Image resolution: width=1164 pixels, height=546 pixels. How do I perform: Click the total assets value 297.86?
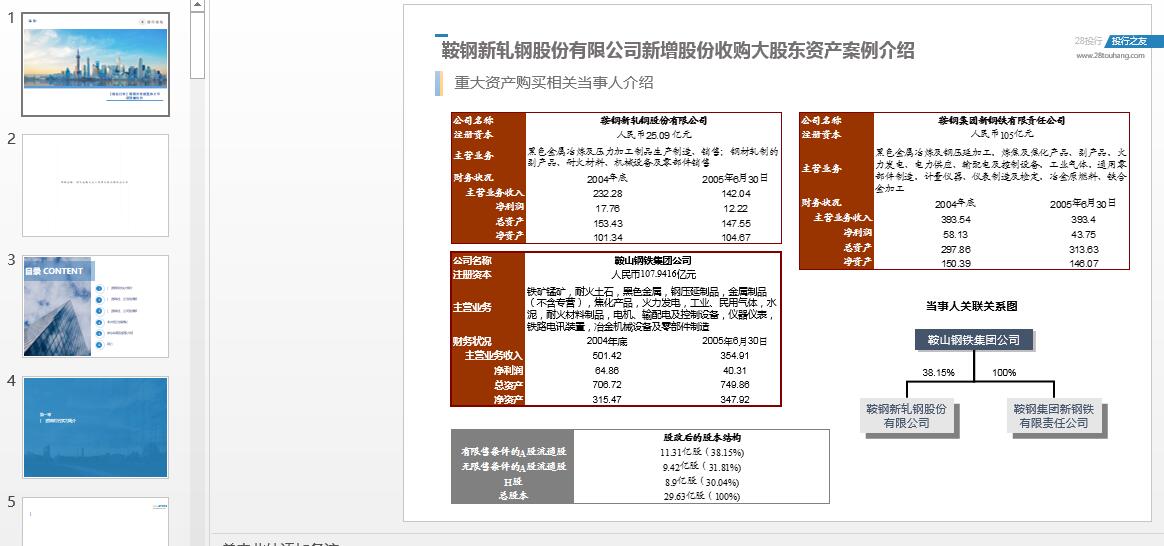tap(955, 249)
